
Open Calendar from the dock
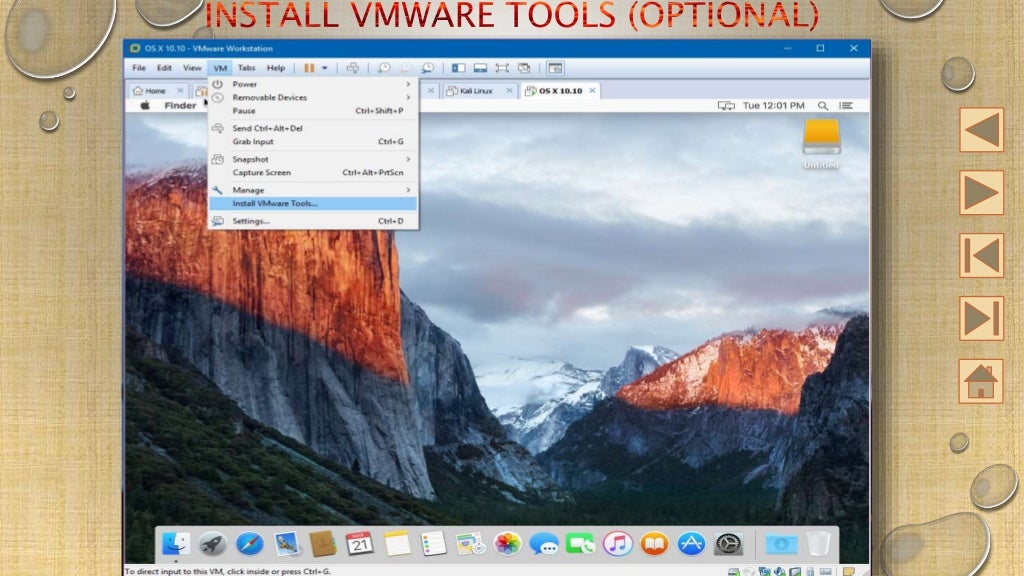pyautogui.click(x=359, y=543)
